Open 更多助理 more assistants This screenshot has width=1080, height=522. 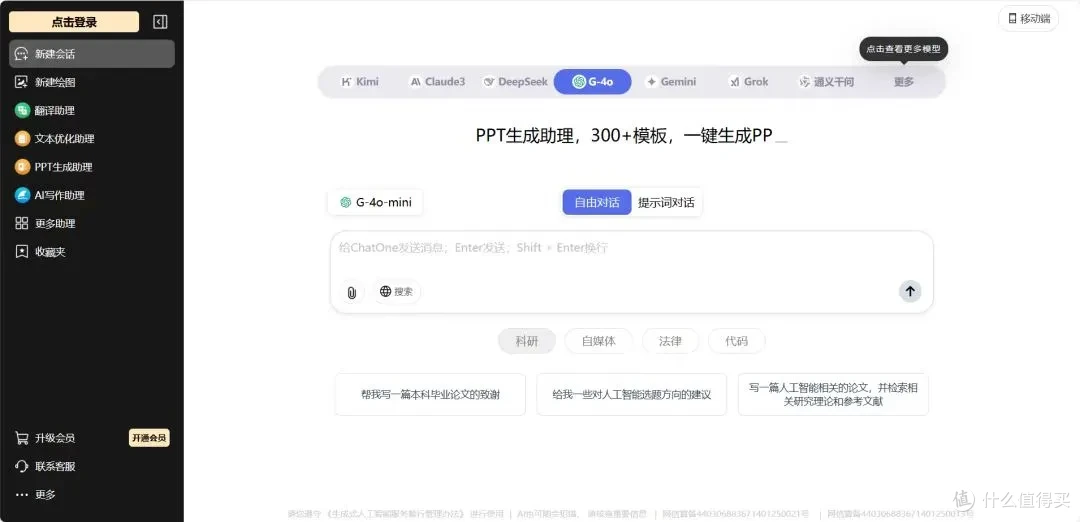point(92,223)
